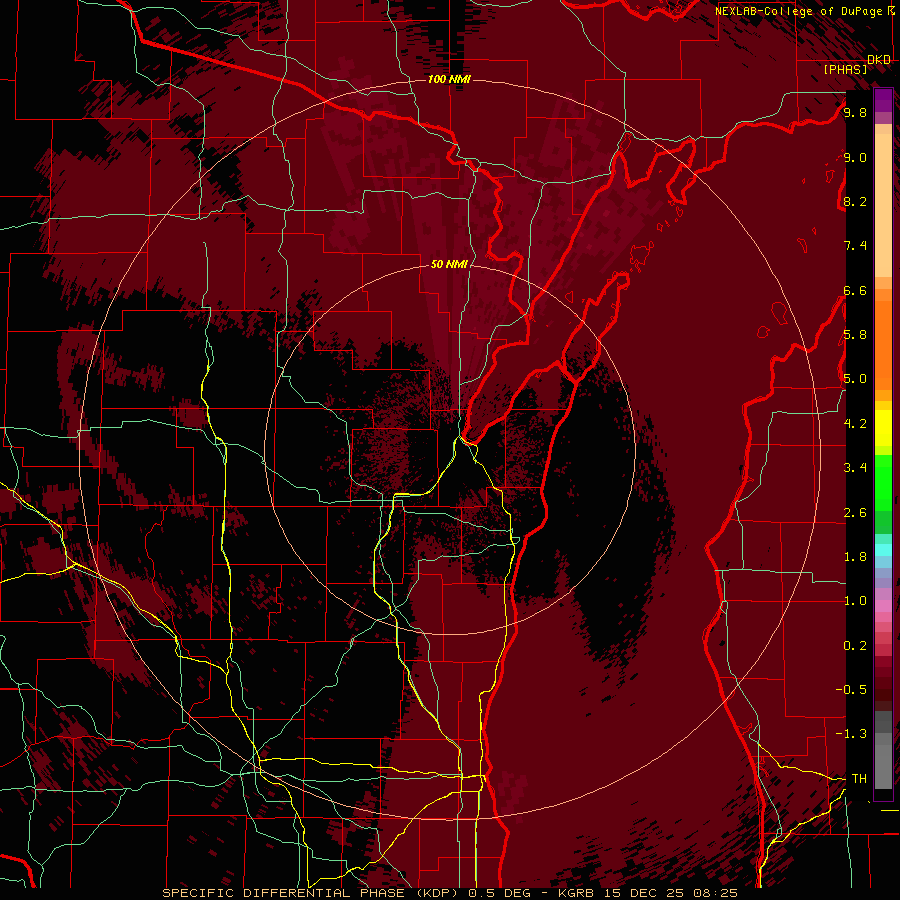Click the 4.2 value on color scale
Image resolution: width=900 pixels, height=900 pixels.
(855, 424)
